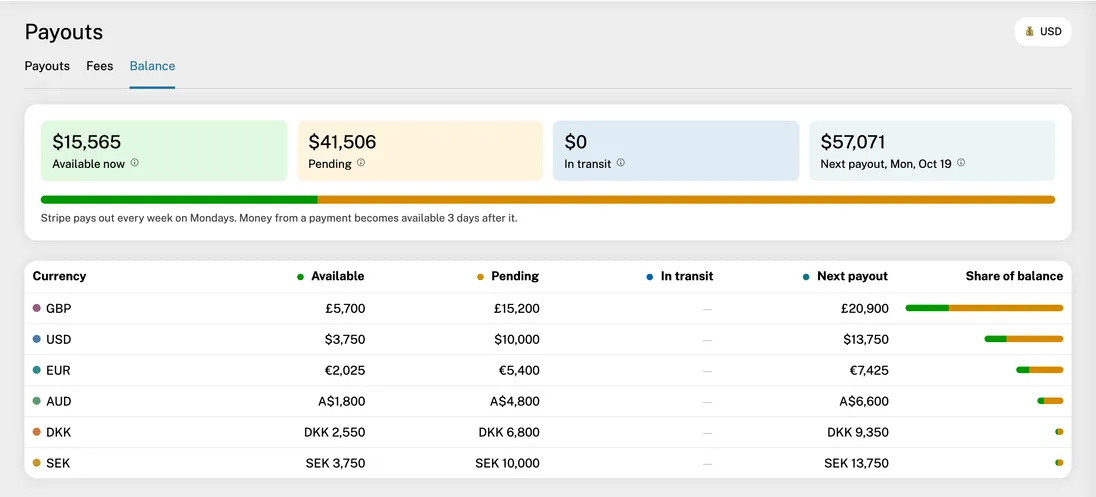Click the $13,750 next payout amount
The height and width of the screenshot is (497, 1096).
[x=866, y=340]
